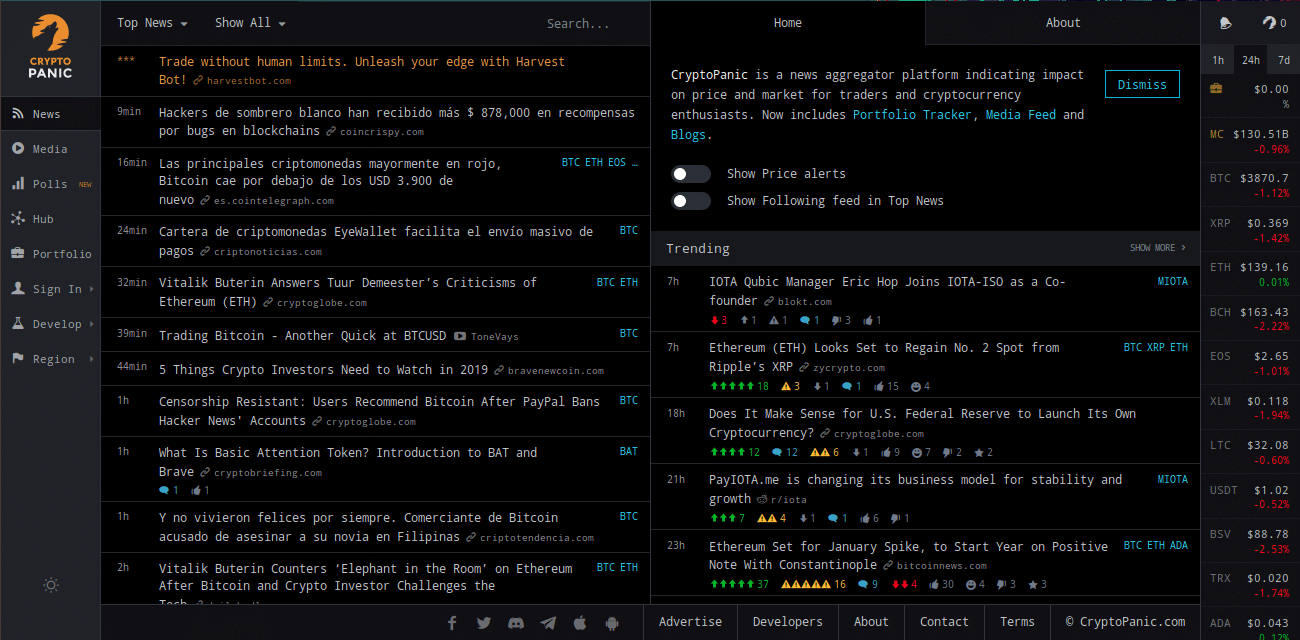The width and height of the screenshot is (1300, 640).
Task: Open the News feed icon in sidebar
Action: tap(18, 114)
